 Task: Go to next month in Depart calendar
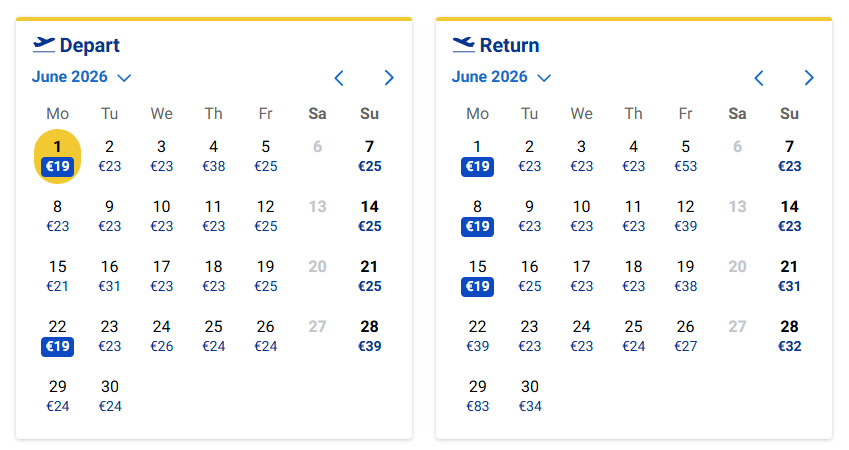click(389, 78)
